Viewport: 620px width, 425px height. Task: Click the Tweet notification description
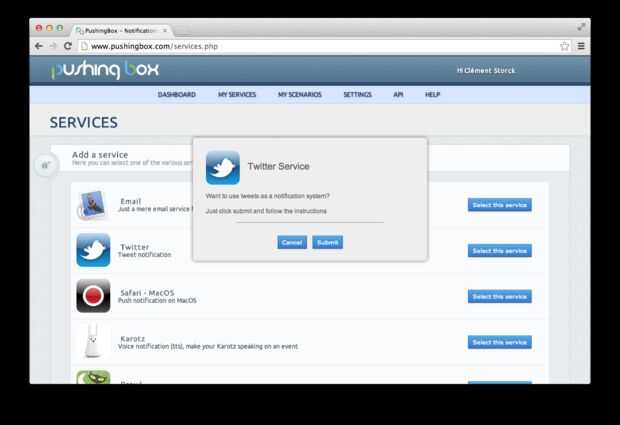pos(145,255)
